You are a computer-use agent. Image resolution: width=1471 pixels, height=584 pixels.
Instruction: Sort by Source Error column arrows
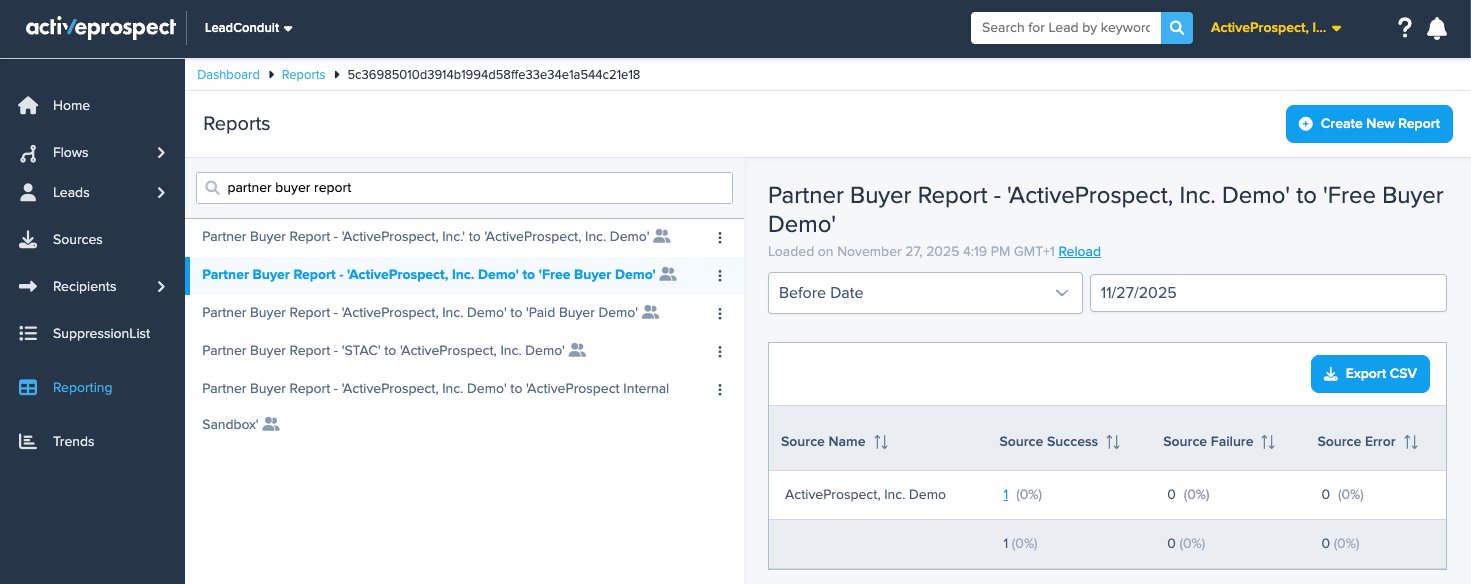coord(1411,442)
